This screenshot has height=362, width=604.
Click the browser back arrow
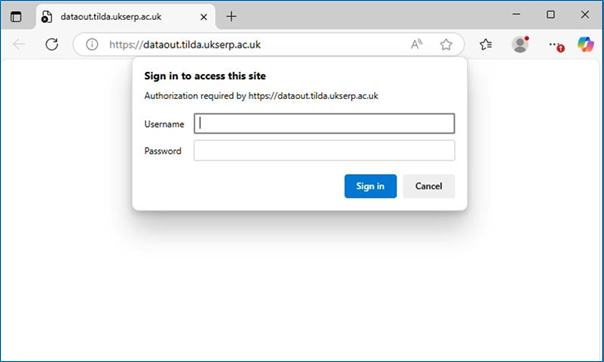tap(18, 44)
